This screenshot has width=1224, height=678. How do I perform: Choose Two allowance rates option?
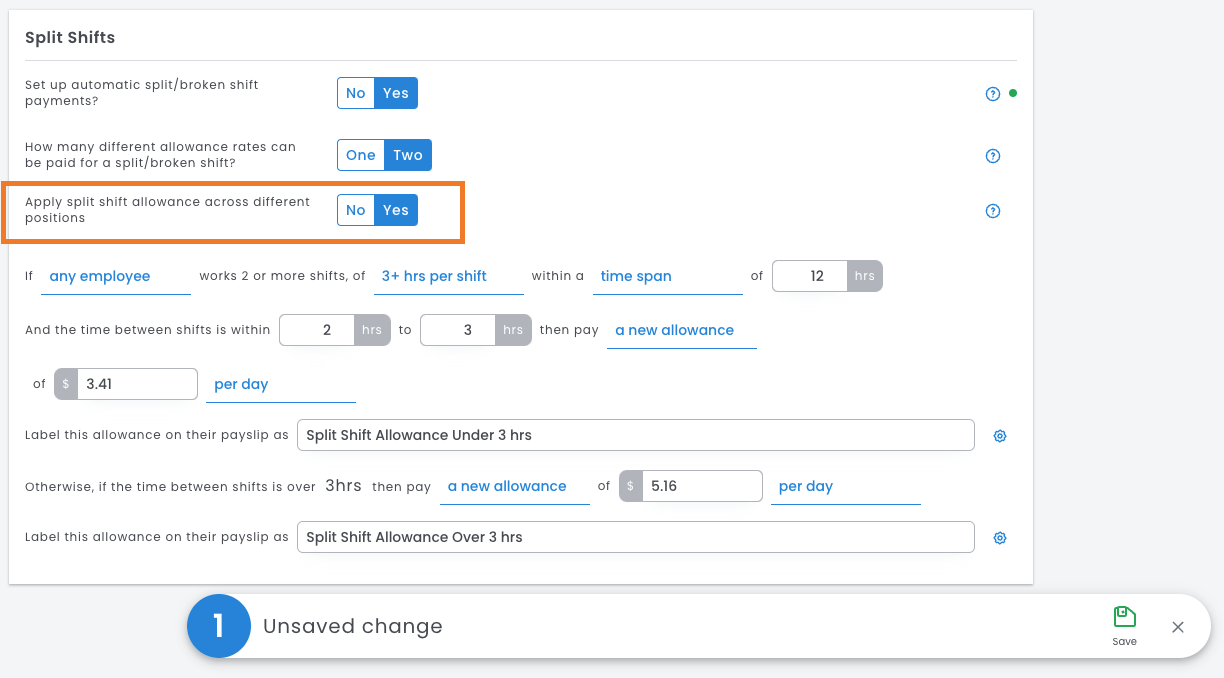coord(408,155)
